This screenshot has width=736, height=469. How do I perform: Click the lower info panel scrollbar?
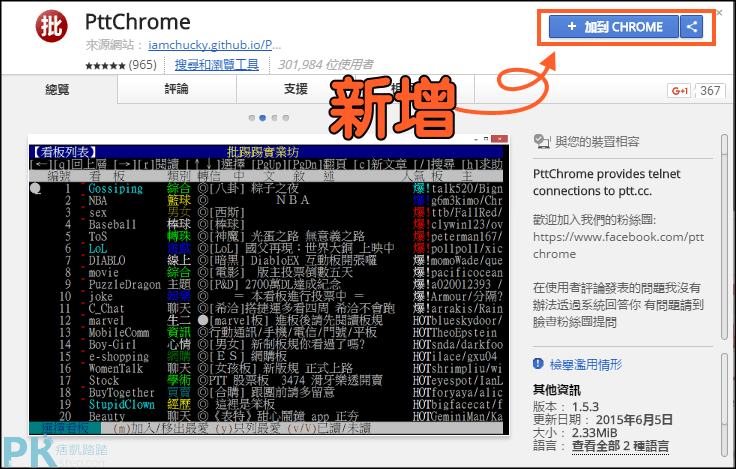pyautogui.click(x=724, y=405)
